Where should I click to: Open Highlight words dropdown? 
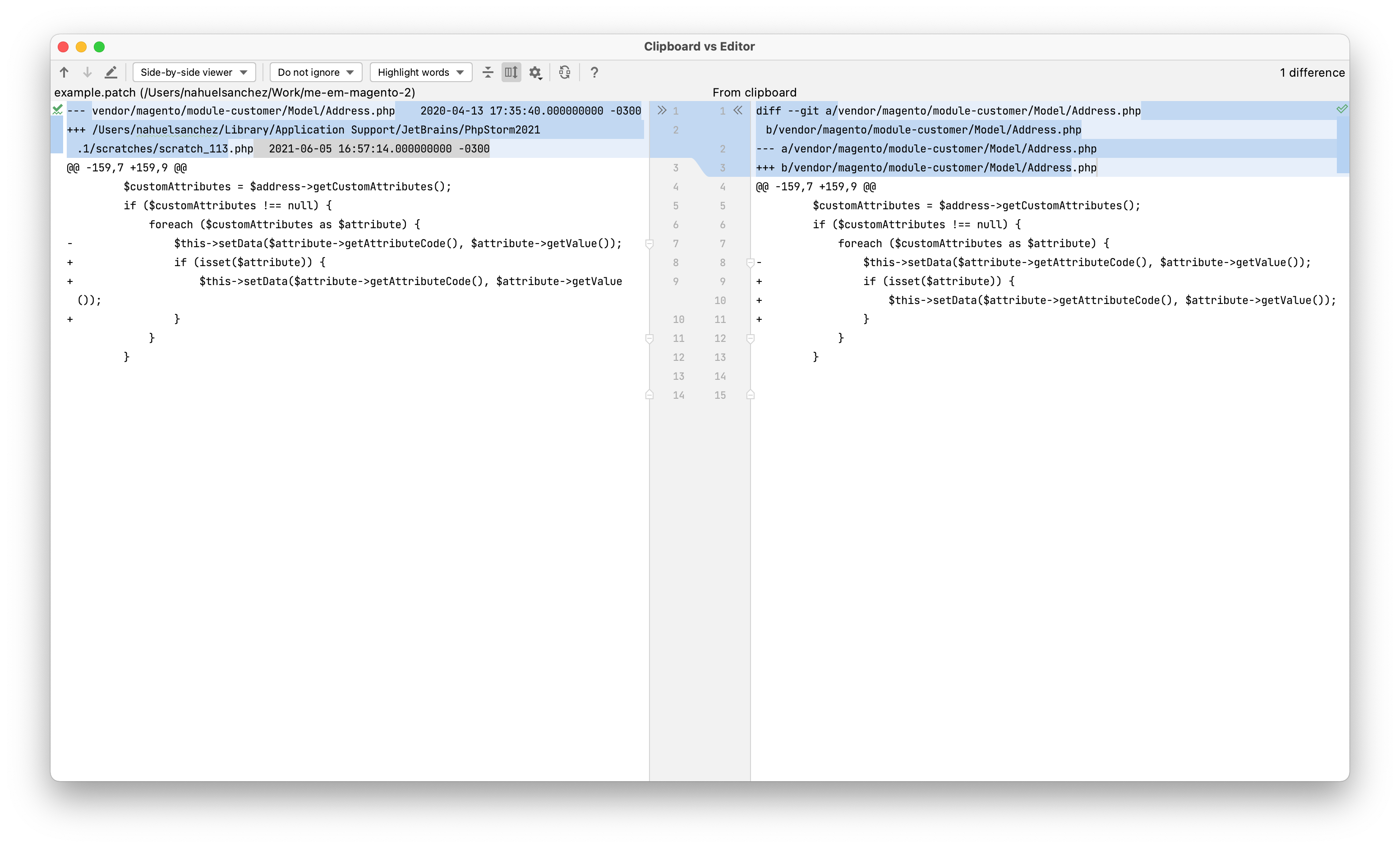420,72
